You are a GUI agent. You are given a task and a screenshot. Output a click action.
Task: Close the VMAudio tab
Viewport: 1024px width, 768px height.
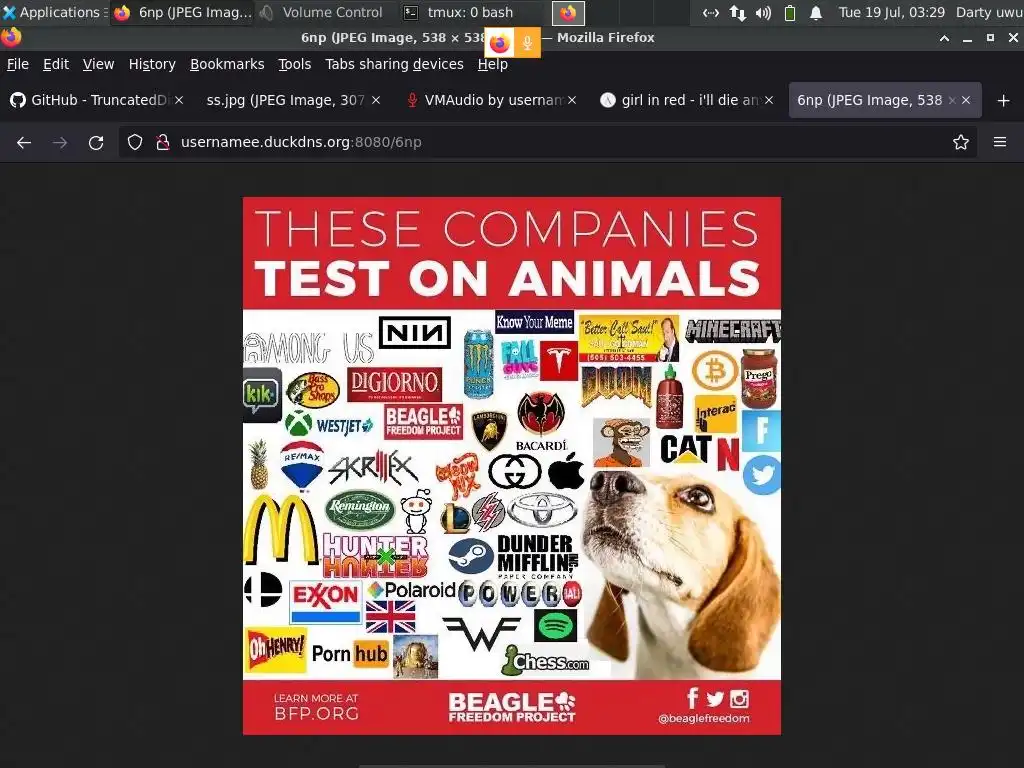(x=572, y=100)
